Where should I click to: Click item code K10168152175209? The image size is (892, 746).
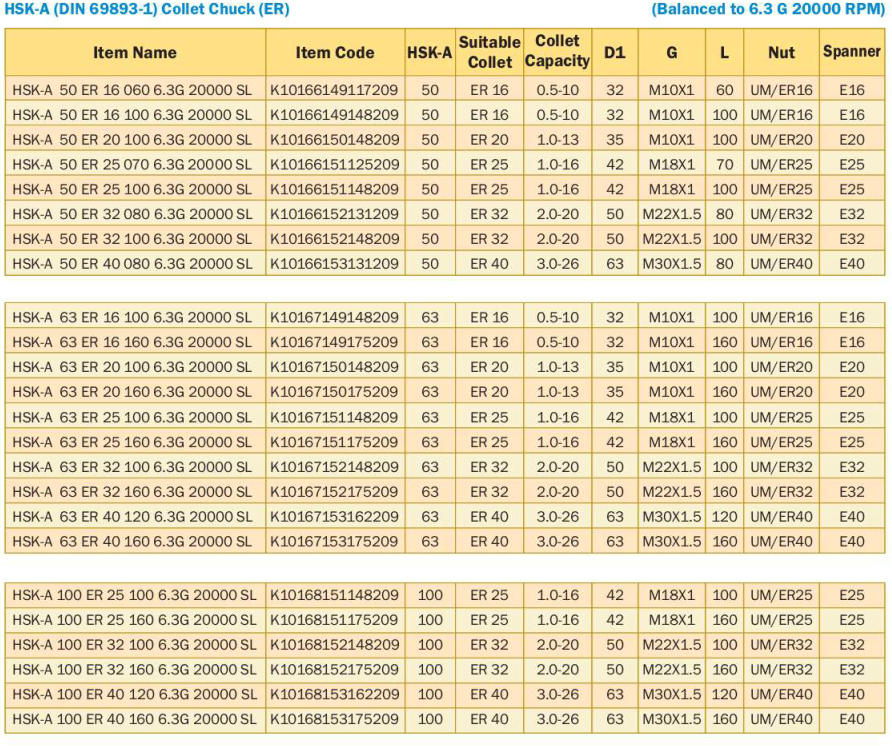click(334, 669)
